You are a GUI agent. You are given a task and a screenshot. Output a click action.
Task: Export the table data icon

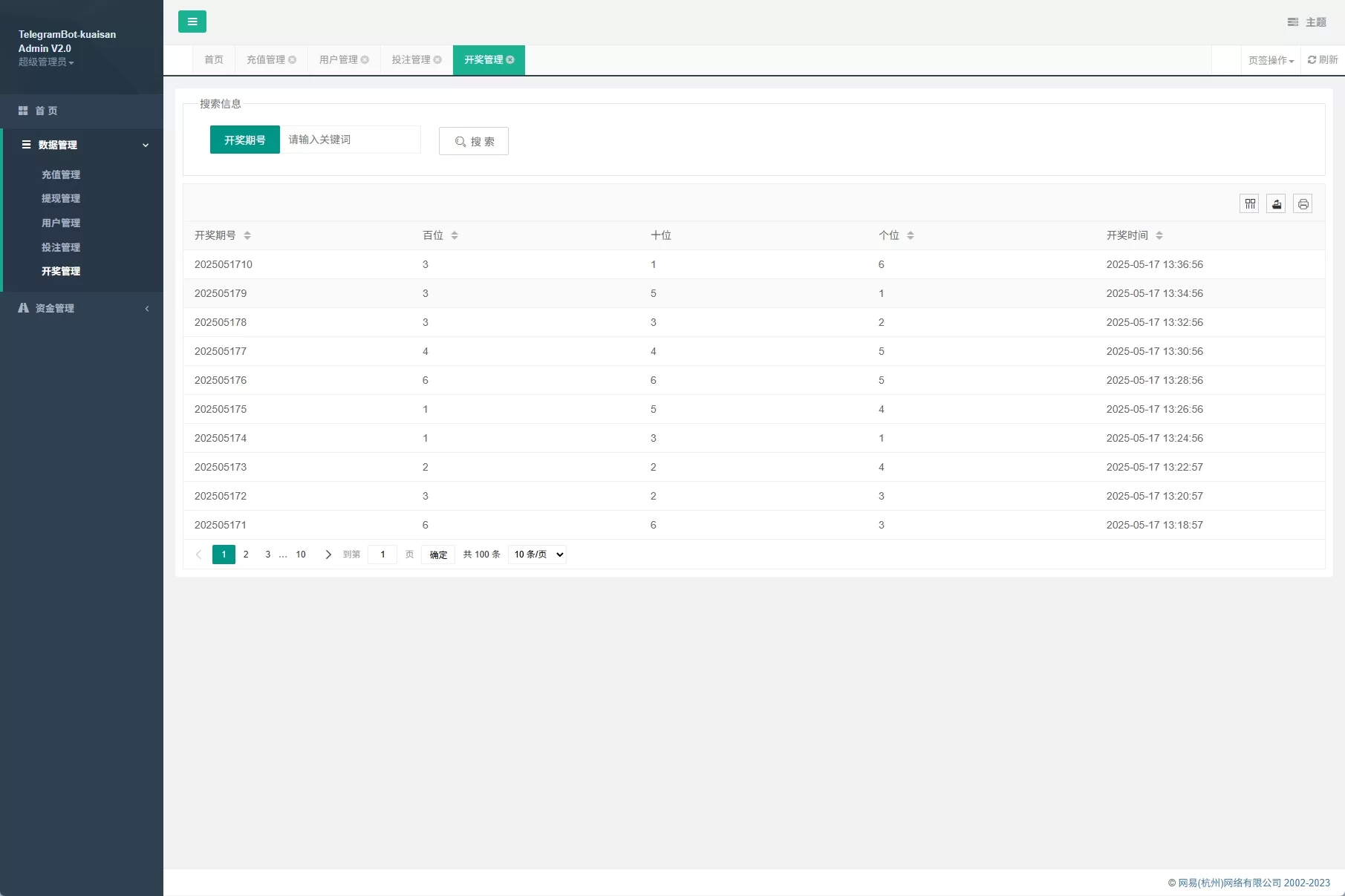[x=1276, y=203]
